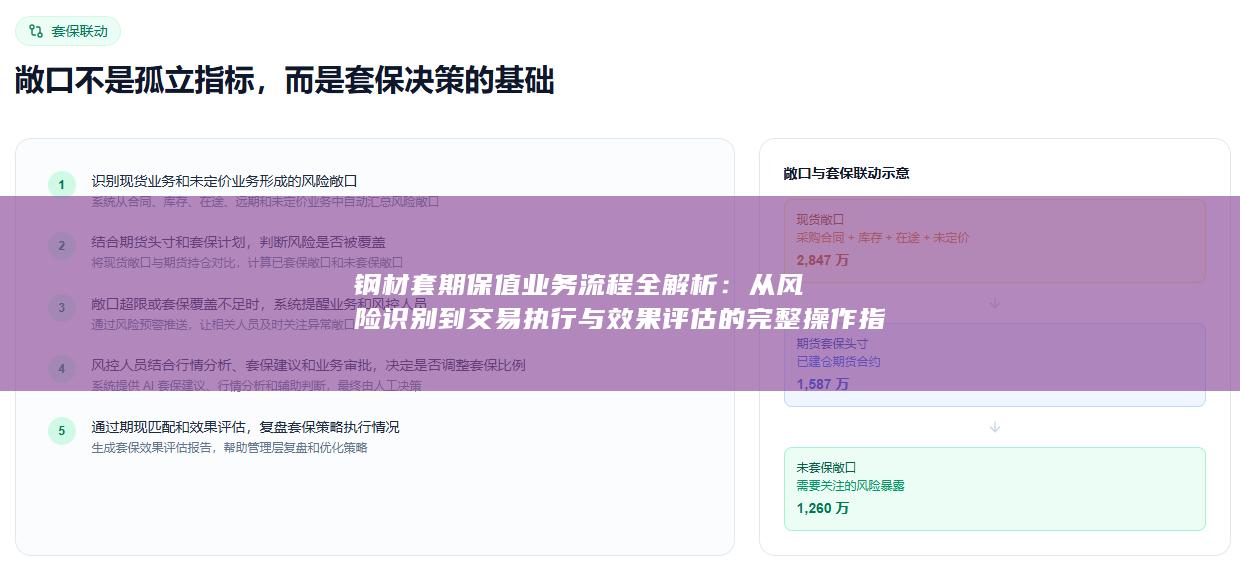1240x587 pixels.
Task: Click the 1,260 万 value
Action: pos(822,508)
